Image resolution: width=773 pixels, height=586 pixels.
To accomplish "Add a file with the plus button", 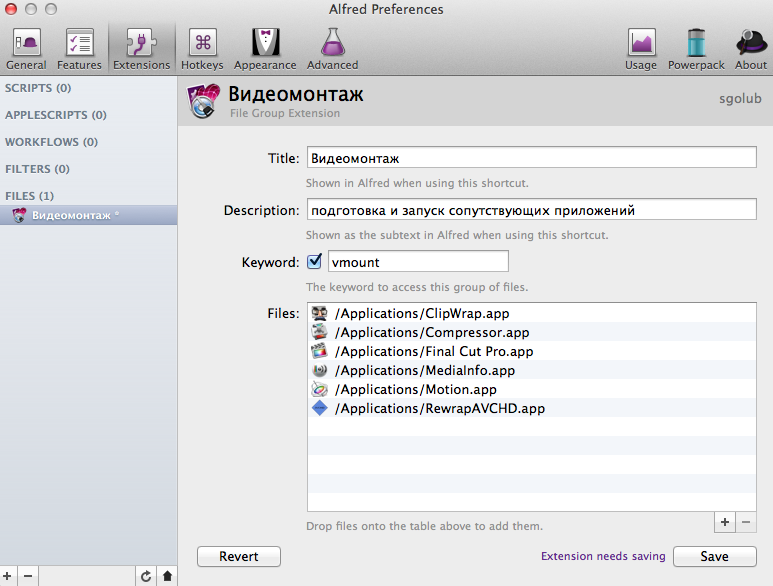I will pos(725,522).
